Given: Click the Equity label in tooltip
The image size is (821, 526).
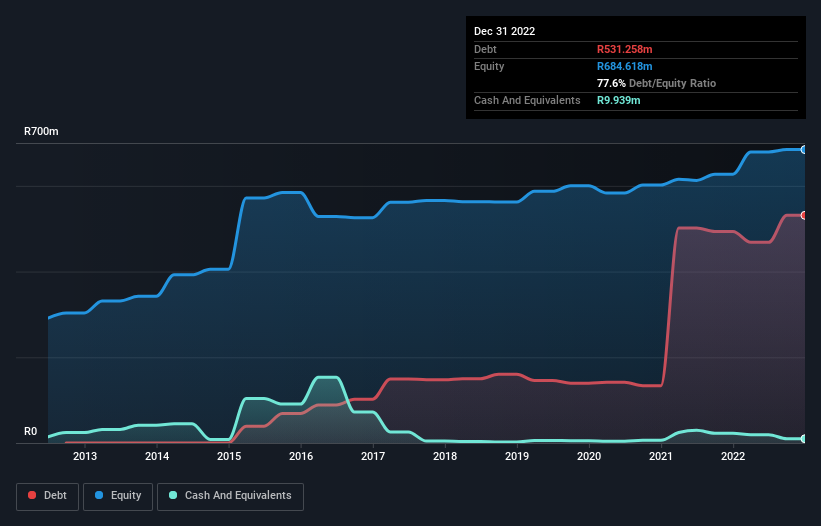Looking at the screenshot, I should coord(489,66).
